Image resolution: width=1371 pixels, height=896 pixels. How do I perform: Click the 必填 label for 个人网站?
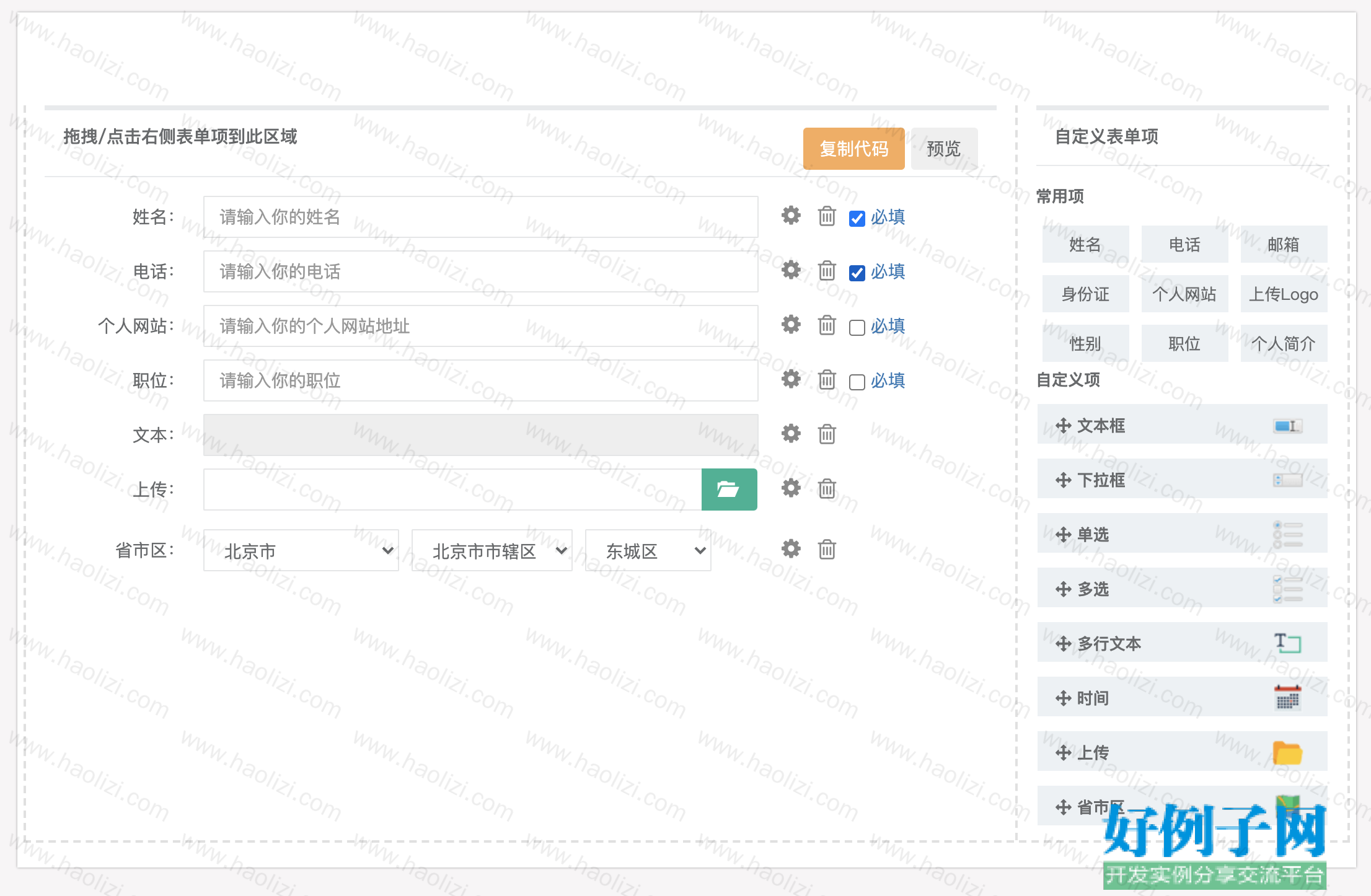[x=888, y=326]
